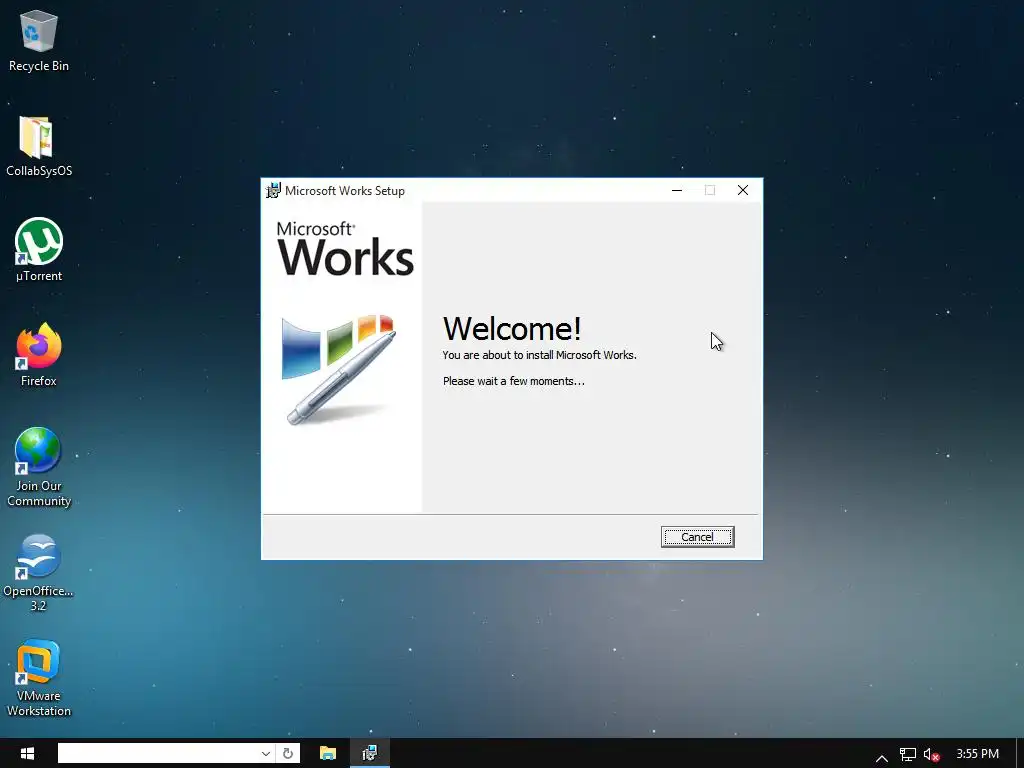The height and width of the screenshot is (768, 1024).
Task: Open the 3:55 PM clock
Action: 978,754
